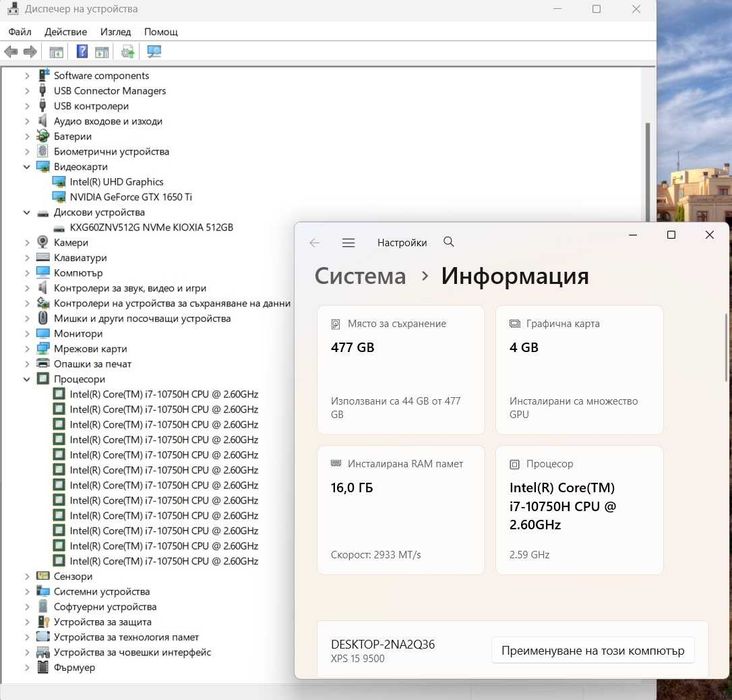Expand the Фърмуер node

point(27,667)
